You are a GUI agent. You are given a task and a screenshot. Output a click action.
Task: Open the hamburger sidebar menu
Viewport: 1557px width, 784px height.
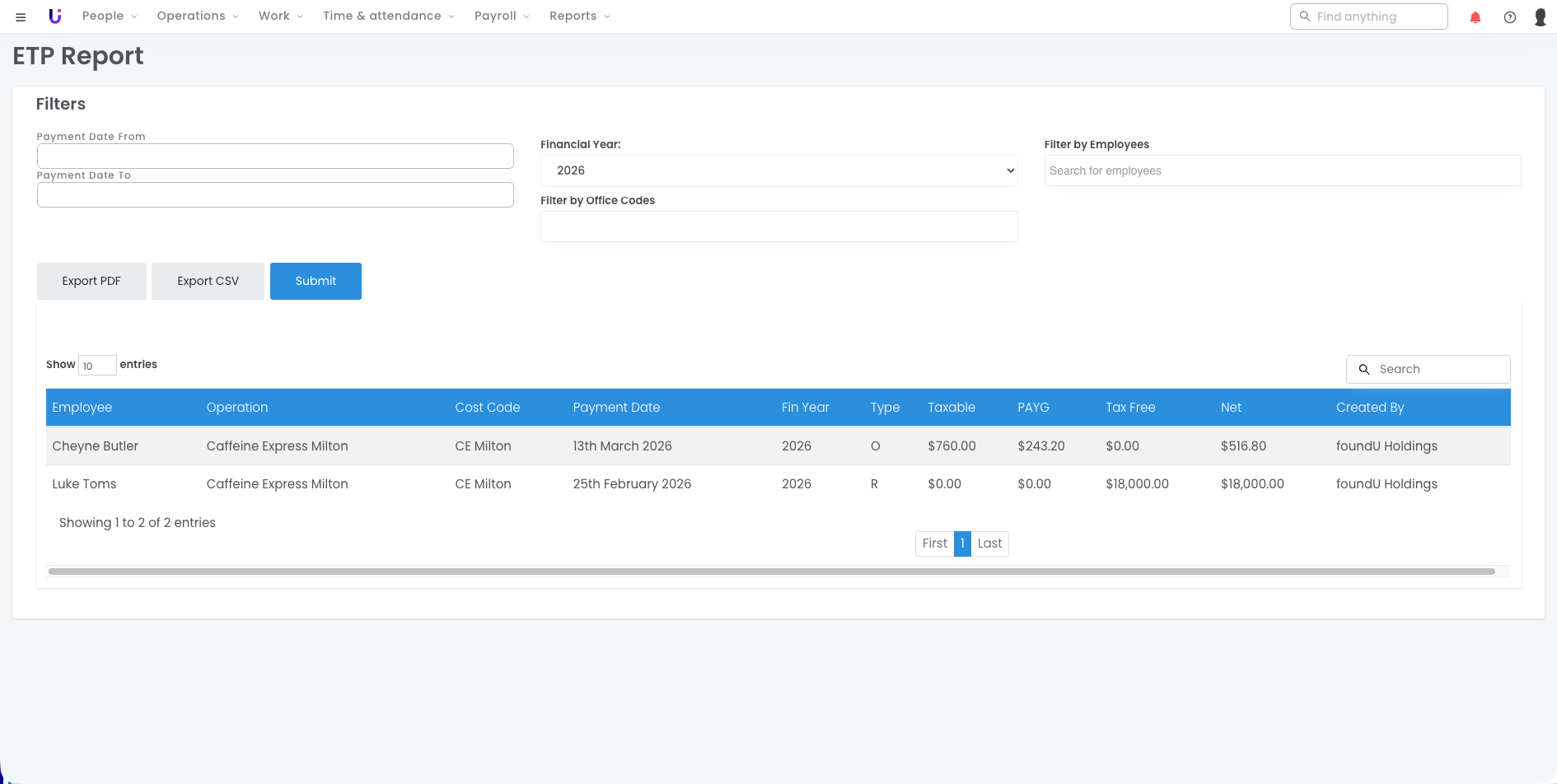click(21, 17)
